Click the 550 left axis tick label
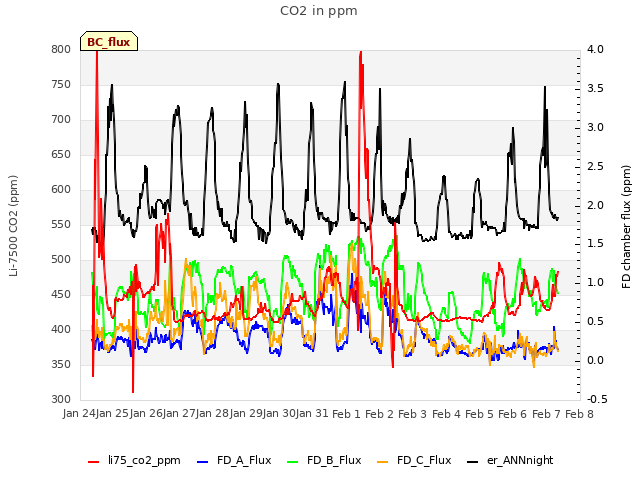Screen dimensions: 640x480 point(61,224)
